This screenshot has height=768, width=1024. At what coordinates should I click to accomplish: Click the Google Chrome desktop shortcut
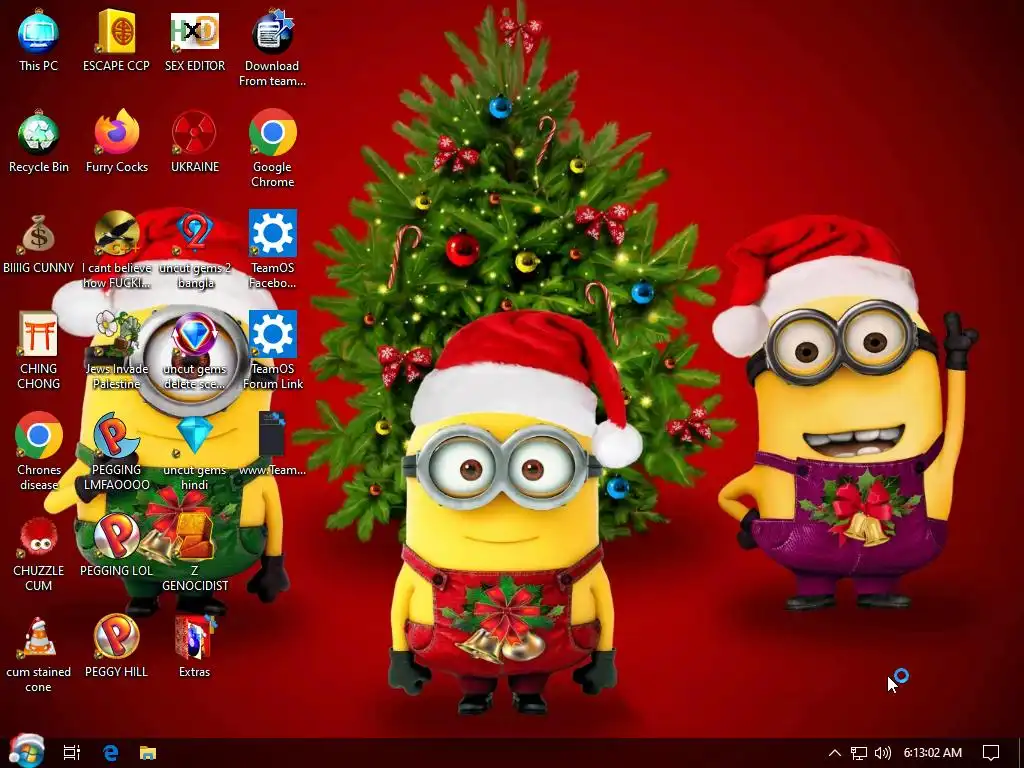(x=272, y=133)
